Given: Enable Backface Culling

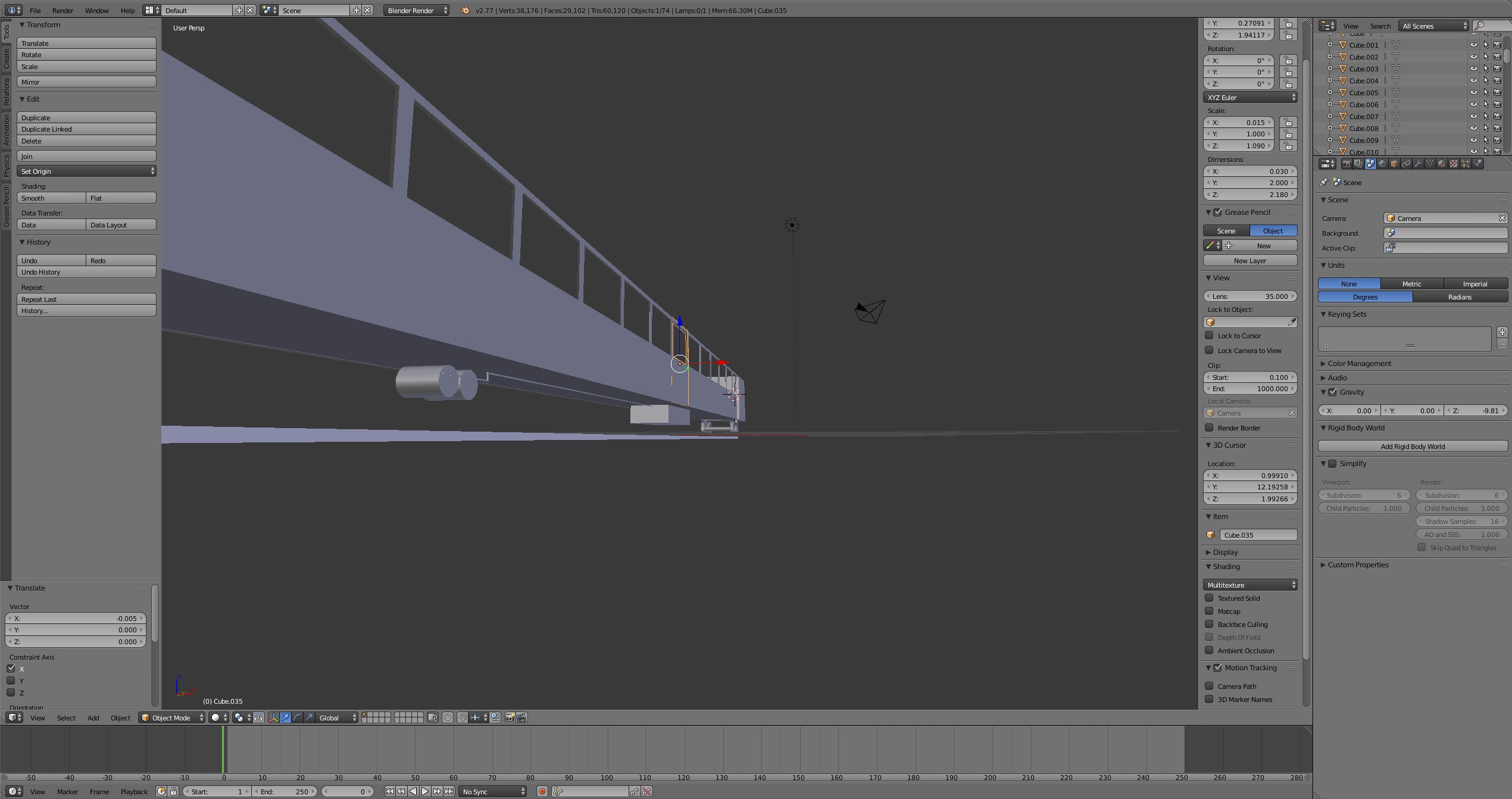Looking at the screenshot, I should [x=1209, y=624].
